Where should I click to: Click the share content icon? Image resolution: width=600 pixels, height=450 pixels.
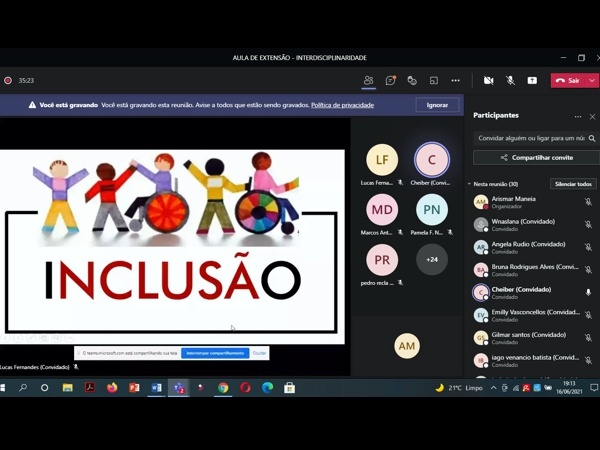click(x=532, y=80)
